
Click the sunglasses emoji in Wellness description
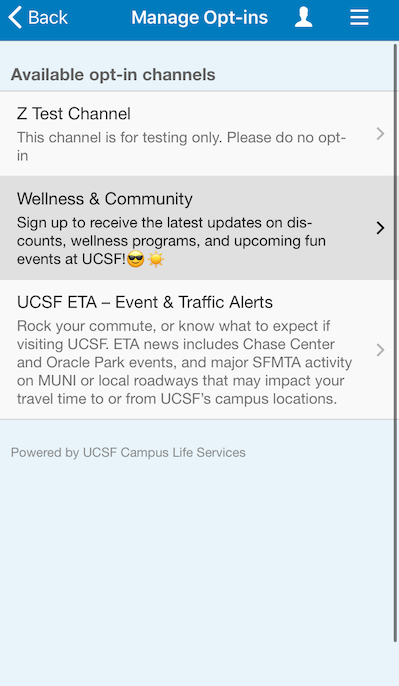coord(136,260)
